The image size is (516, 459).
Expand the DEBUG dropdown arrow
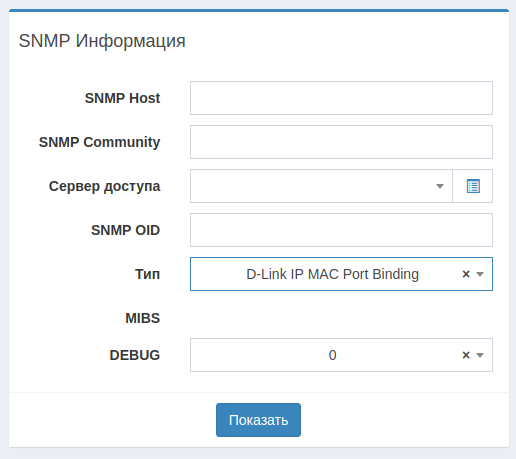(x=480, y=355)
